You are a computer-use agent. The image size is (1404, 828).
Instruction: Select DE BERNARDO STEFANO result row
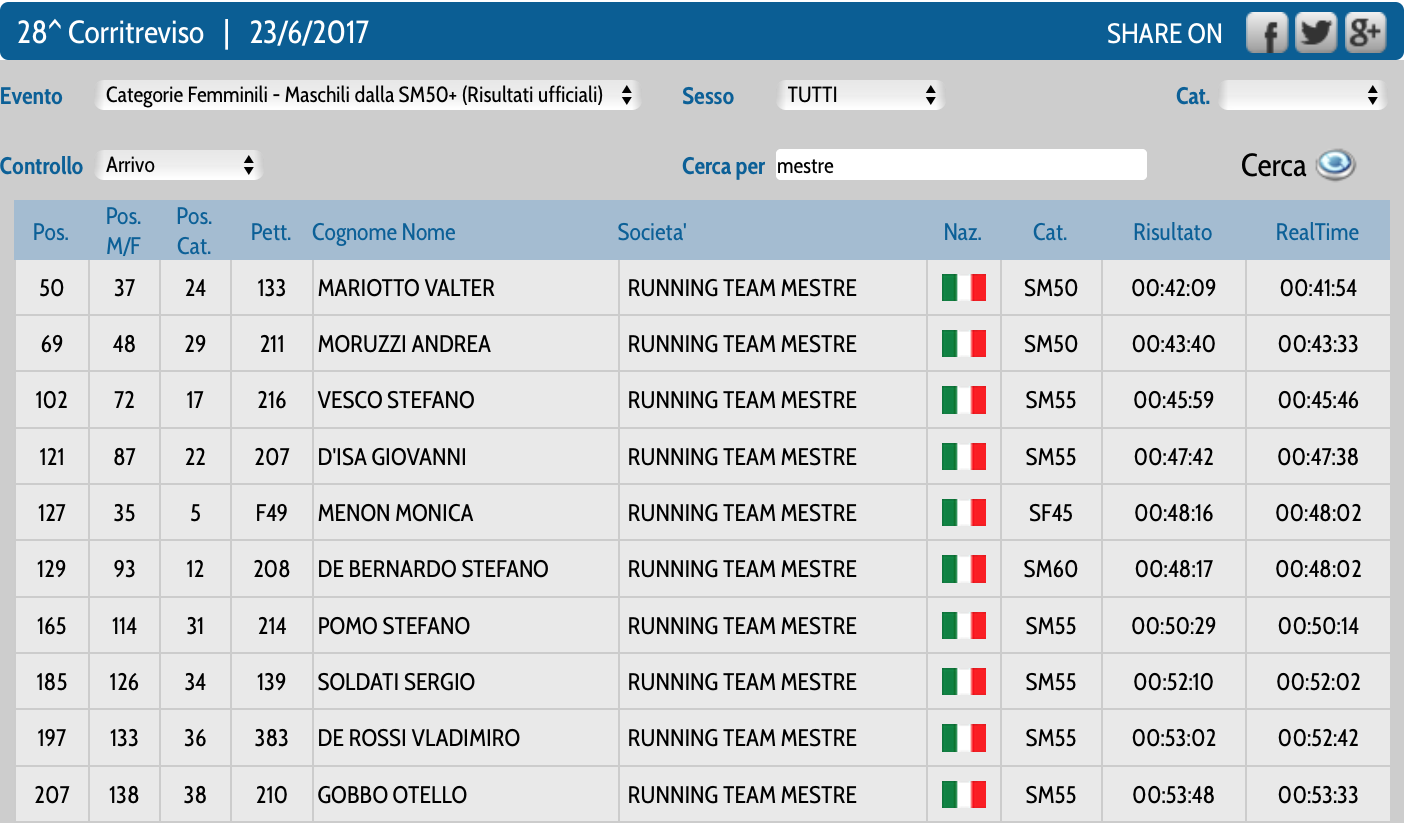(433, 569)
